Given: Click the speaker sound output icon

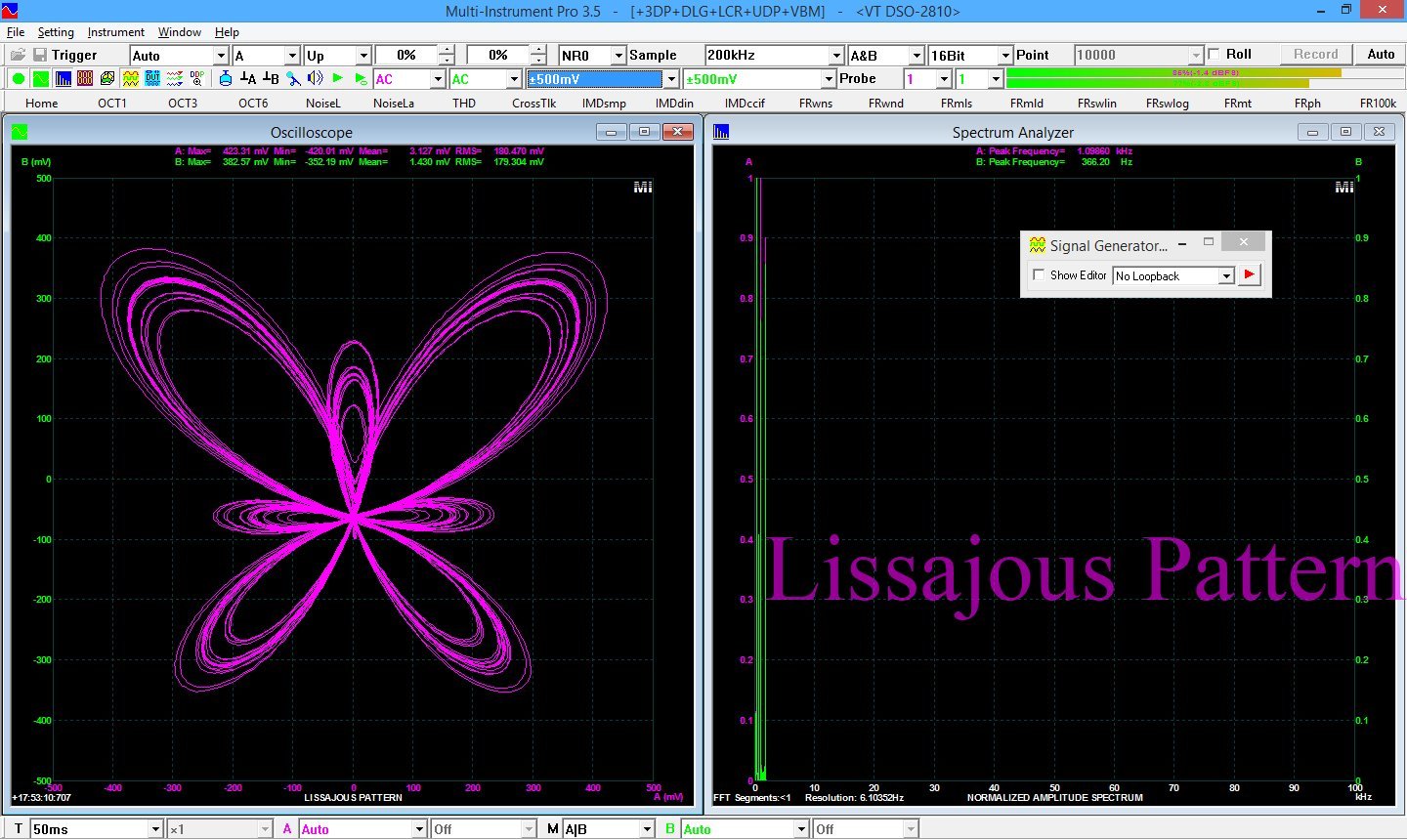Looking at the screenshot, I should (x=315, y=79).
